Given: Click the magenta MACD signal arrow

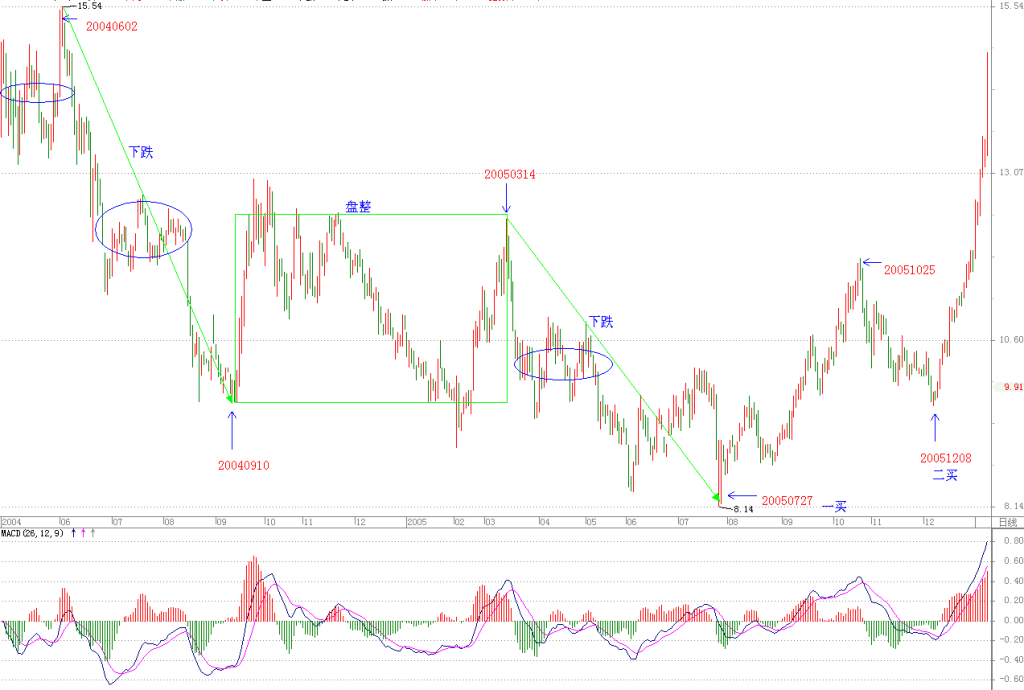Looking at the screenshot, I should pyautogui.click(x=83, y=533).
